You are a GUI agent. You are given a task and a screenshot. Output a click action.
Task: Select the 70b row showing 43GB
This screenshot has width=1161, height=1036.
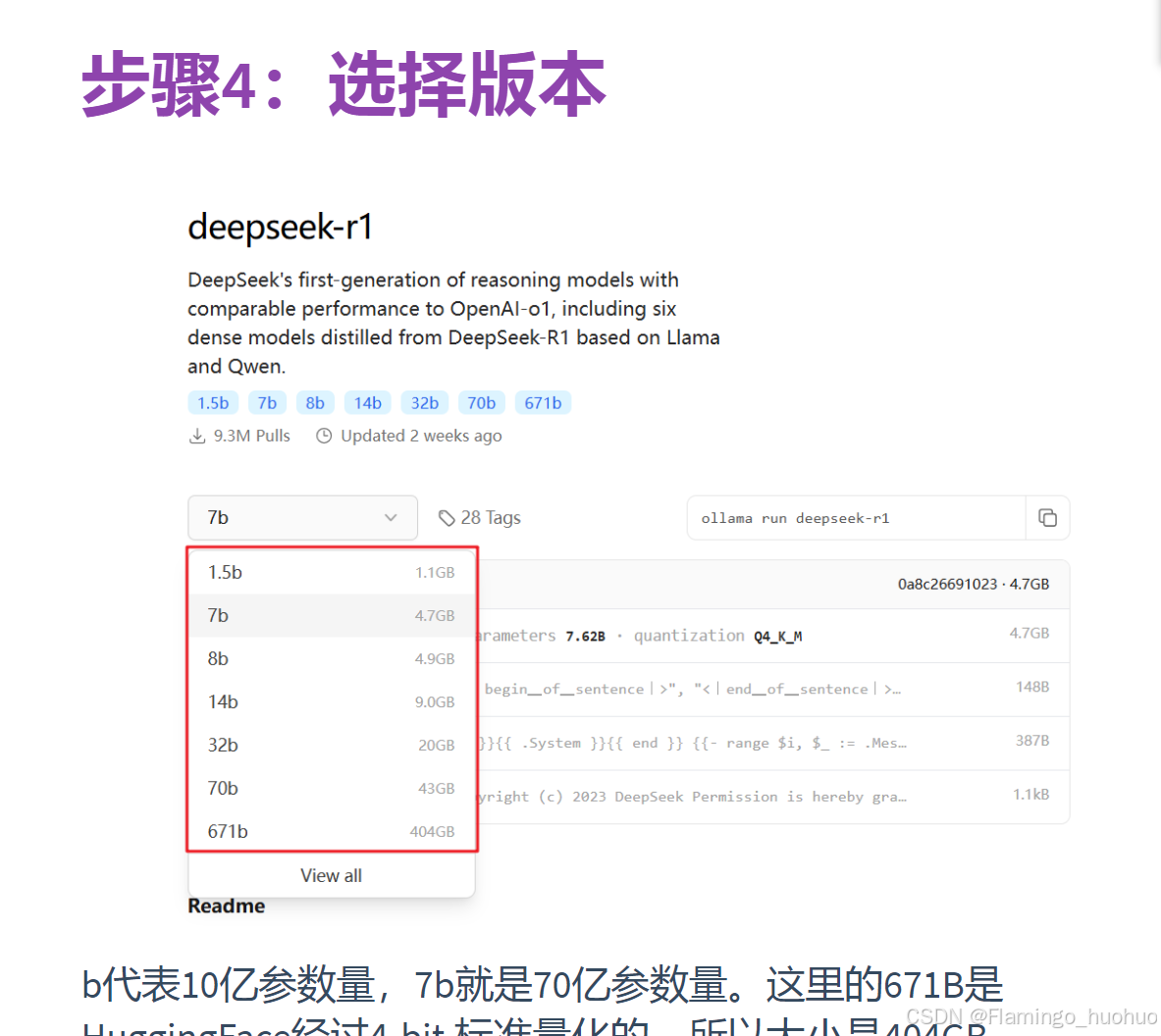click(x=332, y=788)
